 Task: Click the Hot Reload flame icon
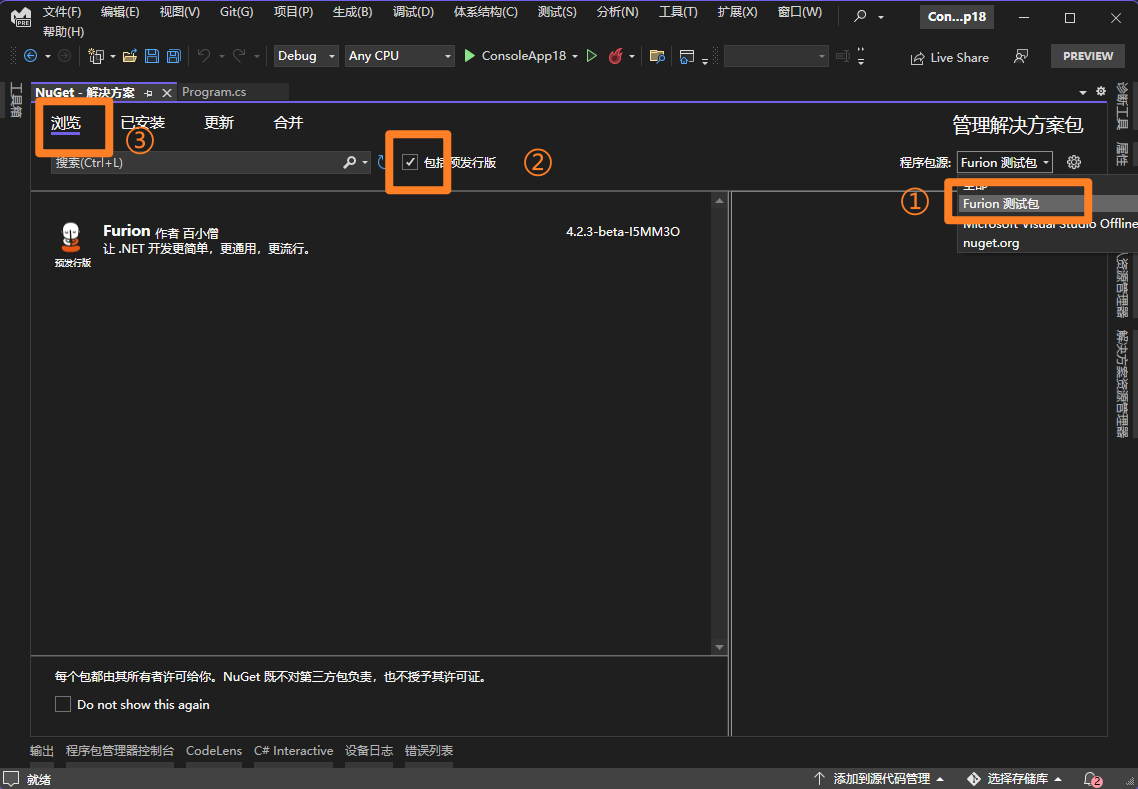pyautogui.click(x=616, y=56)
